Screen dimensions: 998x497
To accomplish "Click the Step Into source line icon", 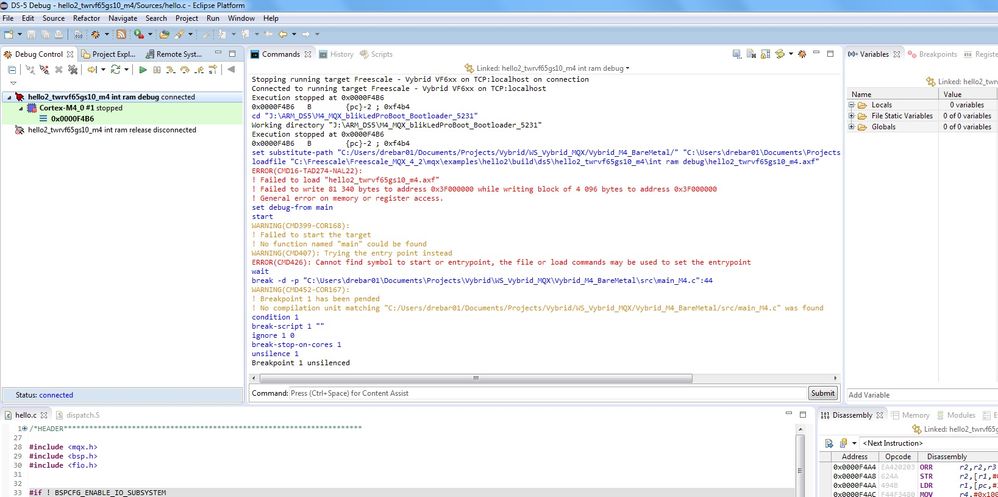I will coord(171,70).
